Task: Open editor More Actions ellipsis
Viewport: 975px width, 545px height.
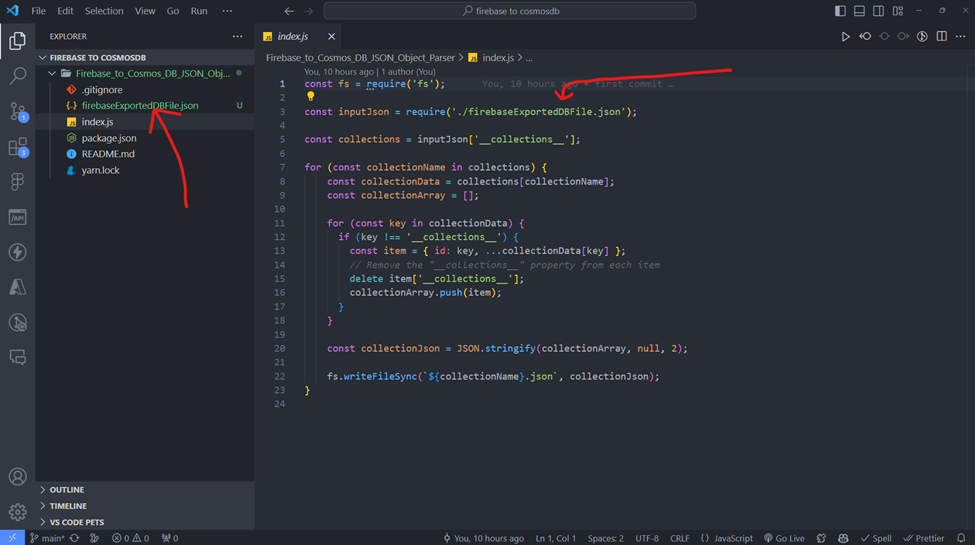Action: (961, 37)
